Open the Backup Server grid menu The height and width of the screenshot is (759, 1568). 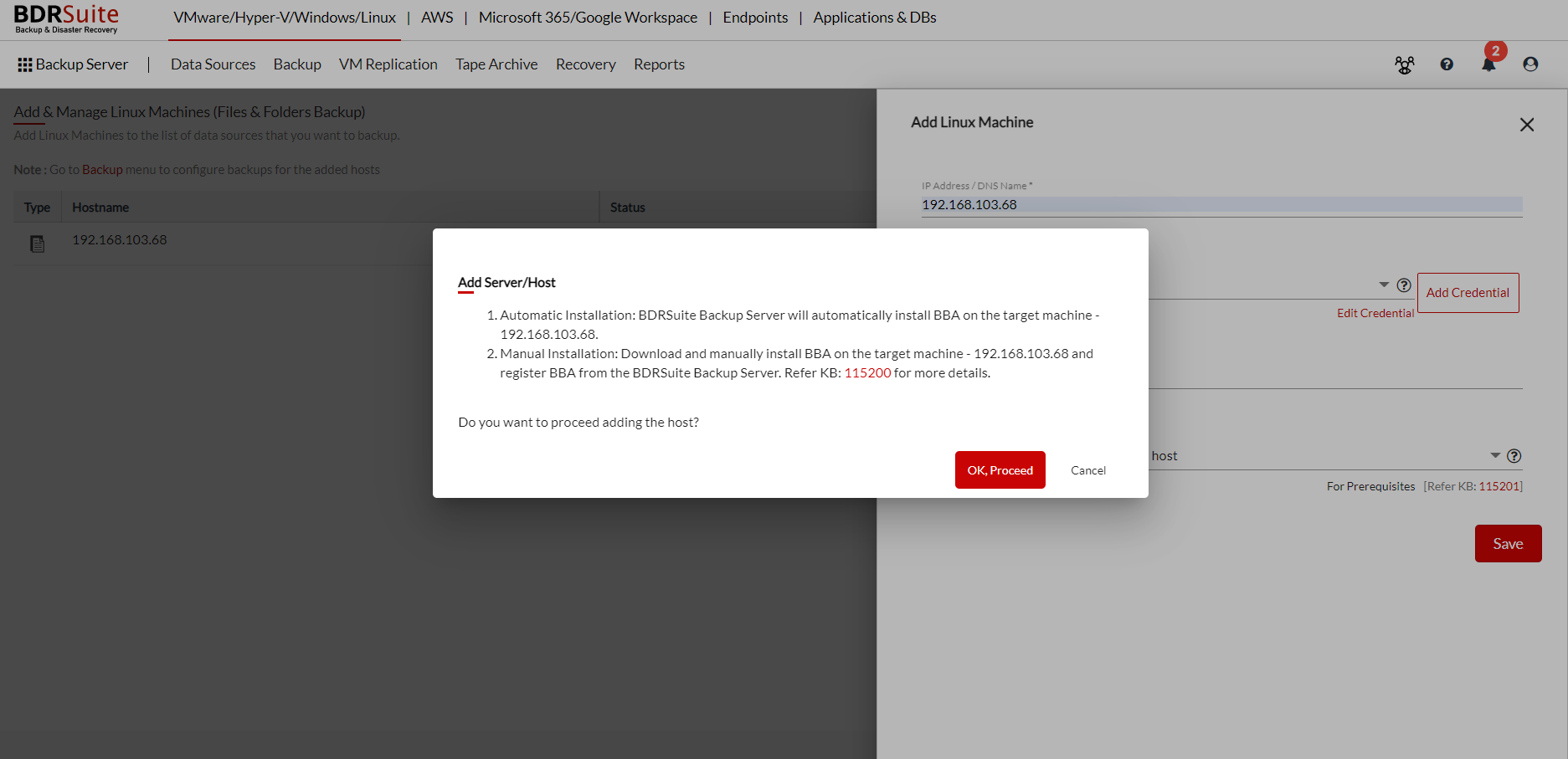tap(25, 64)
